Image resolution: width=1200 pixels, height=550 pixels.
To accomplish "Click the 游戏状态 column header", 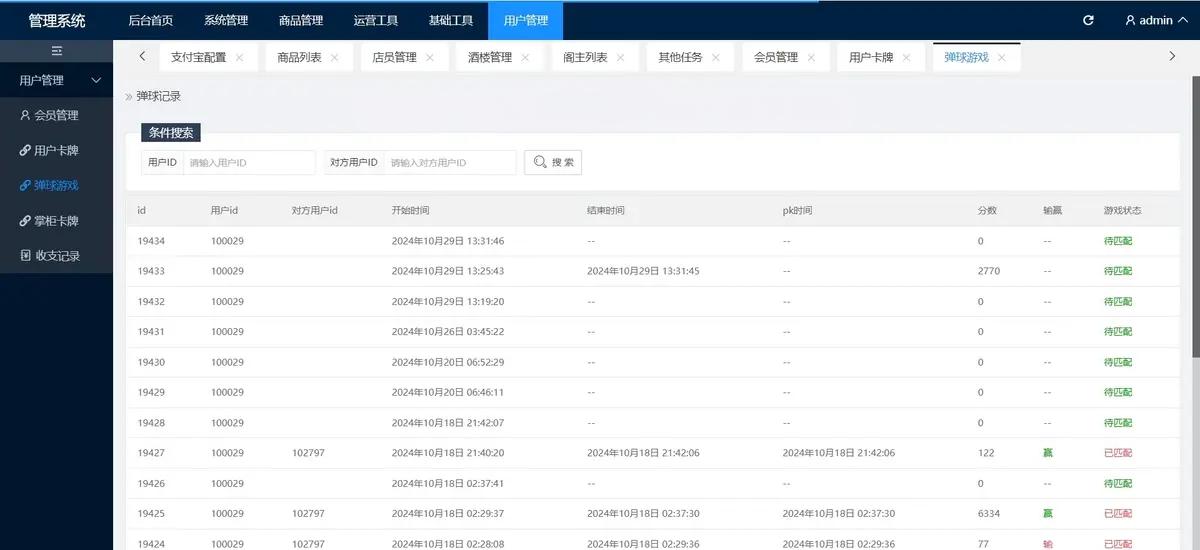I will click(x=1123, y=211).
